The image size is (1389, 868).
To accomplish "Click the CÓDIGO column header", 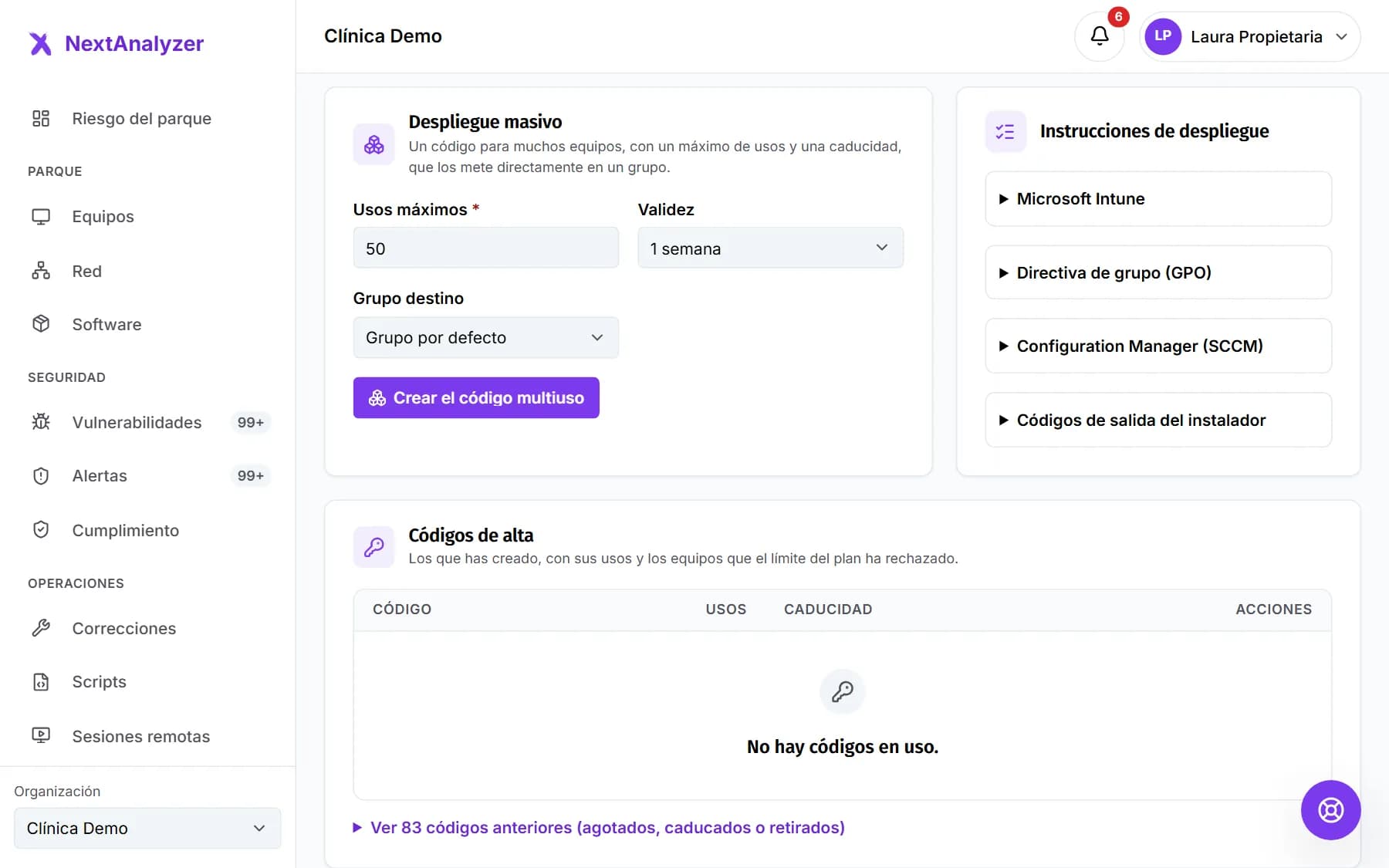I will [x=402, y=610].
